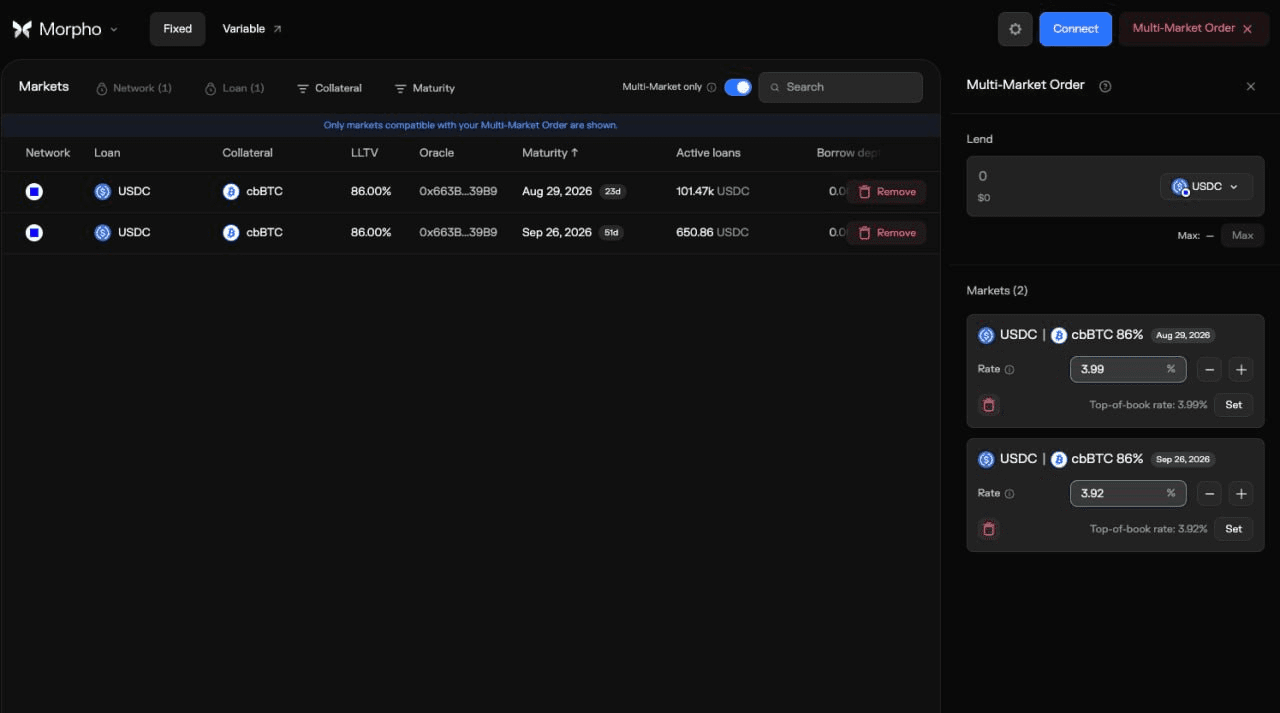Screen dimensions: 1280x713
Task: Open the Maturity filter
Action: pyautogui.click(x=425, y=88)
